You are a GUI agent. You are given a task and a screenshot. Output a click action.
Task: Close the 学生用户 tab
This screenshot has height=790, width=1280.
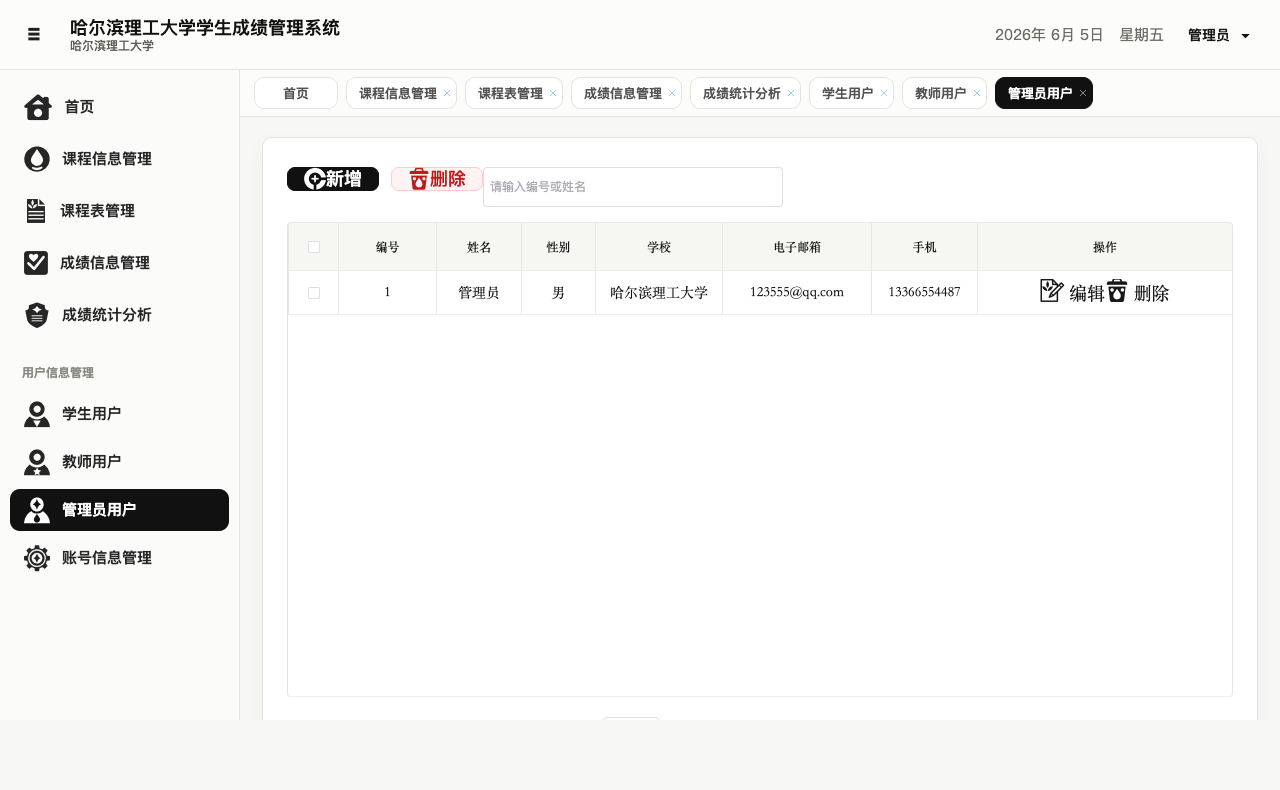click(884, 93)
